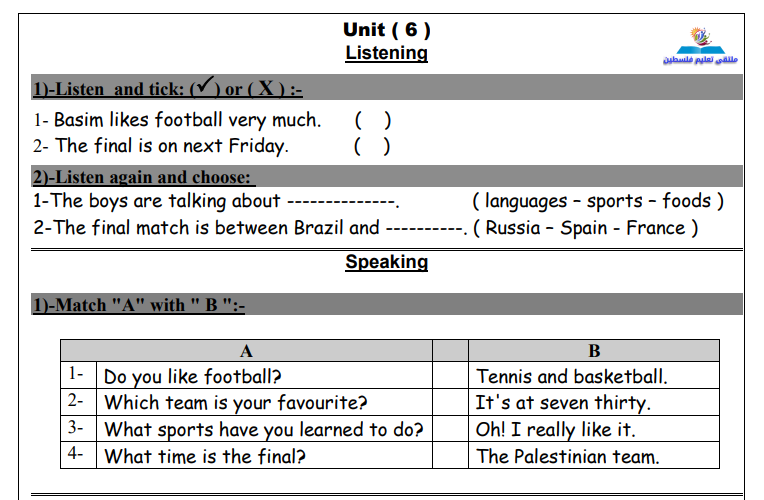
Task: Click column B header of matching table
Action: click(x=593, y=351)
